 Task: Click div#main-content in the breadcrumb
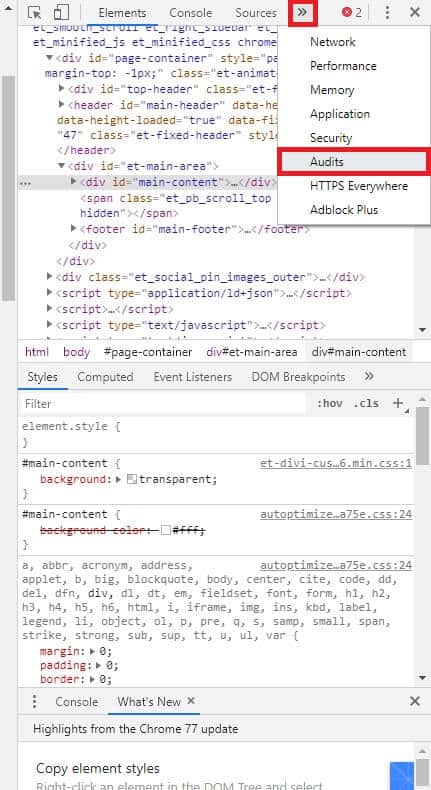358,352
